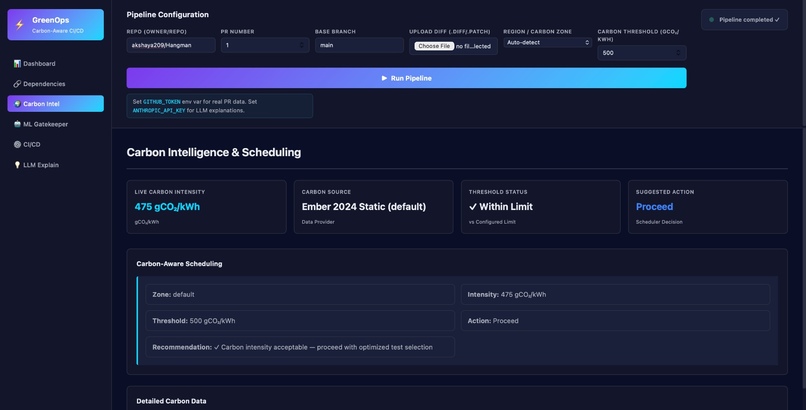Select the Carbon Intel sidebar tab

tap(56, 104)
